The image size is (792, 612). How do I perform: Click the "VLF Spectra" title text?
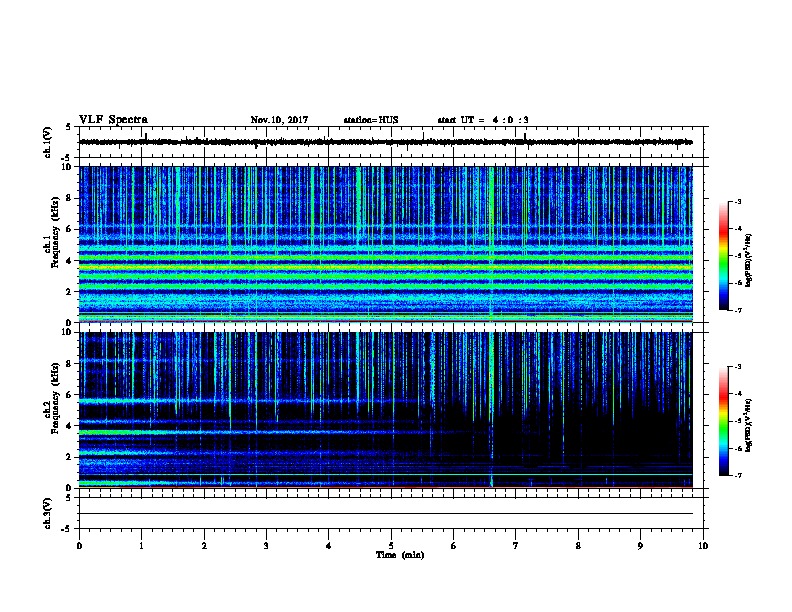pyautogui.click(x=113, y=120)
